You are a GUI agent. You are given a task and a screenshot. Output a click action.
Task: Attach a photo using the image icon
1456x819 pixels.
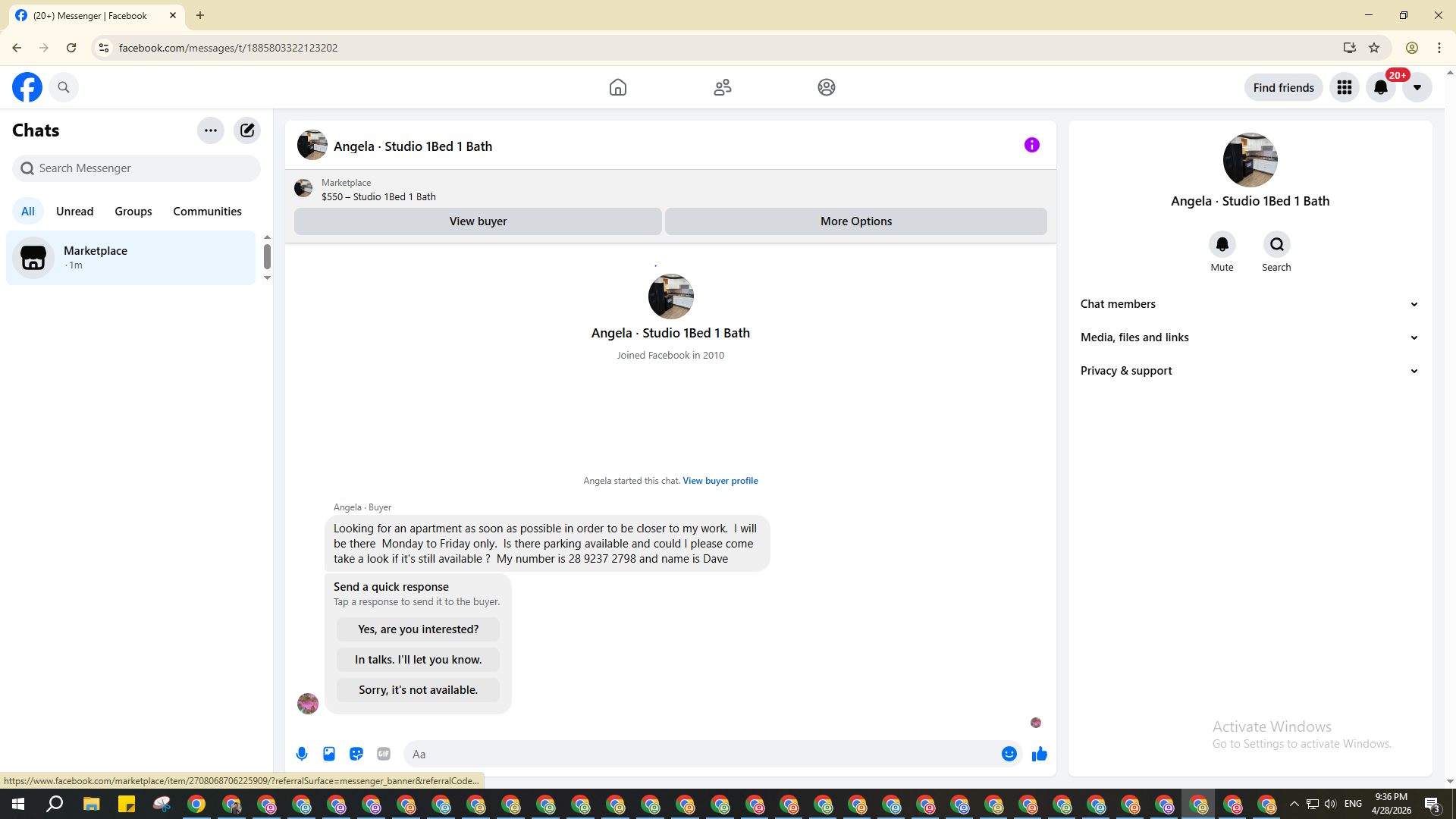(x=329, y=754)
